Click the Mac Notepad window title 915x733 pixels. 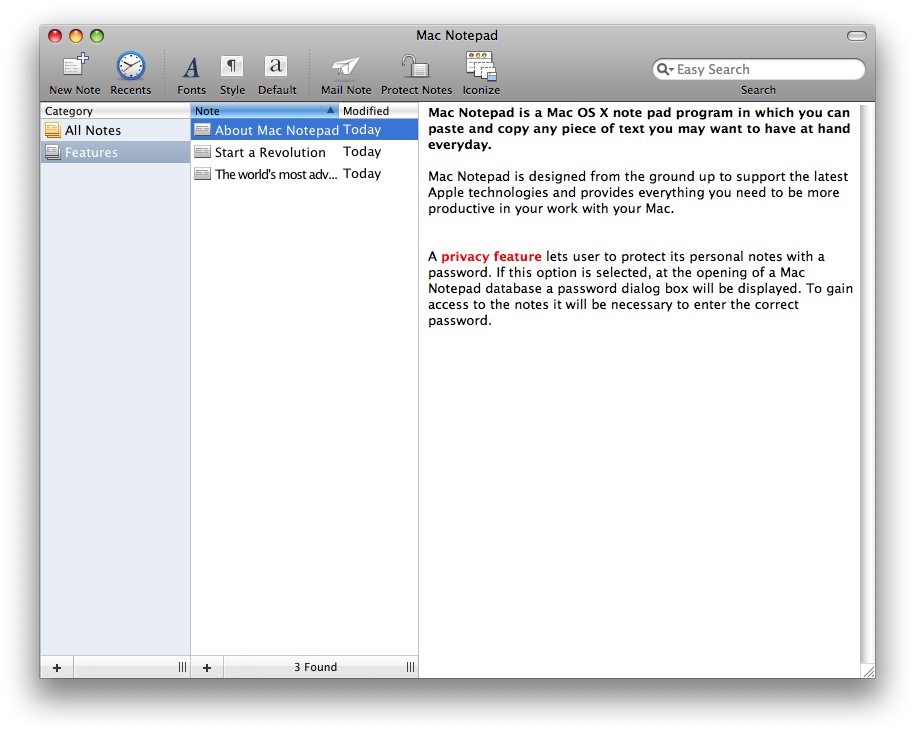tap(457, 36)
